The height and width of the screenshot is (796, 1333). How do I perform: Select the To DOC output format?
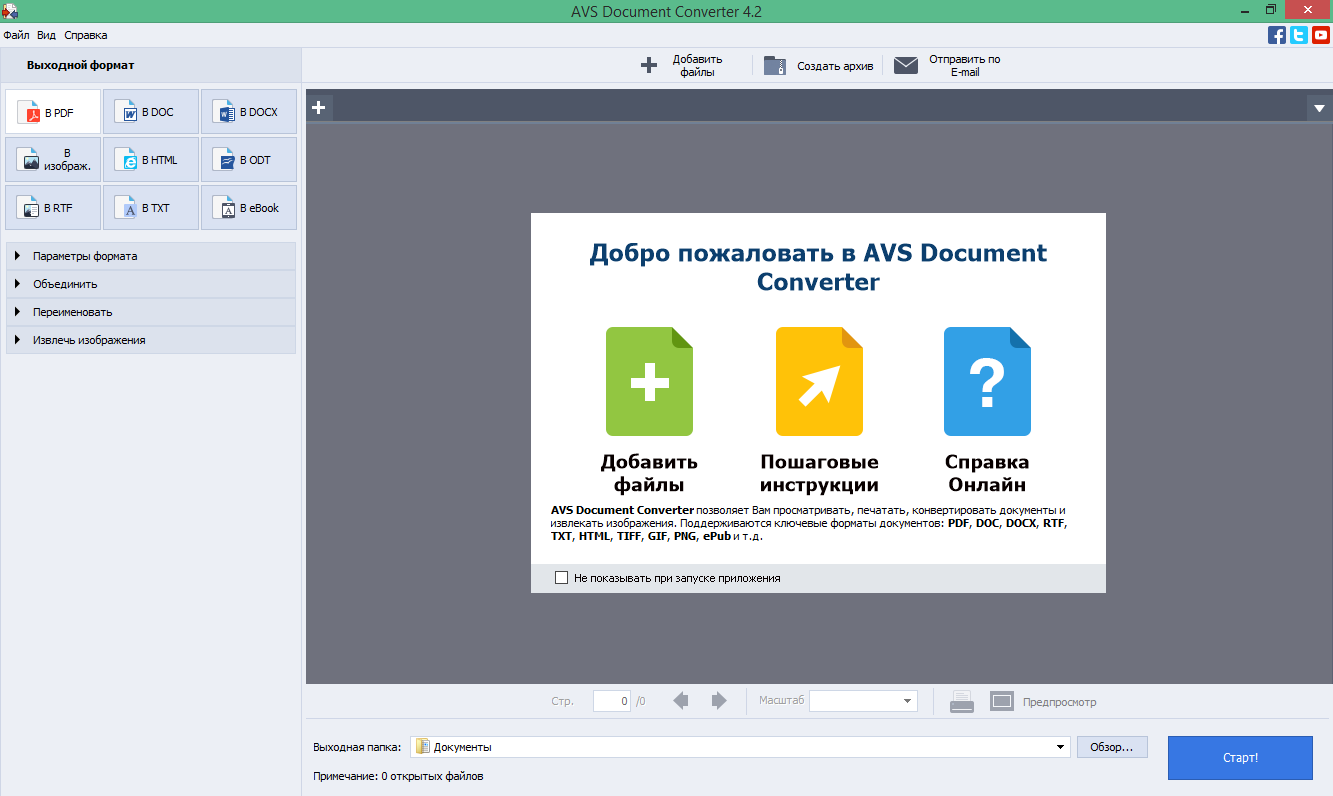pyautogui.click(x=151, y=112)
